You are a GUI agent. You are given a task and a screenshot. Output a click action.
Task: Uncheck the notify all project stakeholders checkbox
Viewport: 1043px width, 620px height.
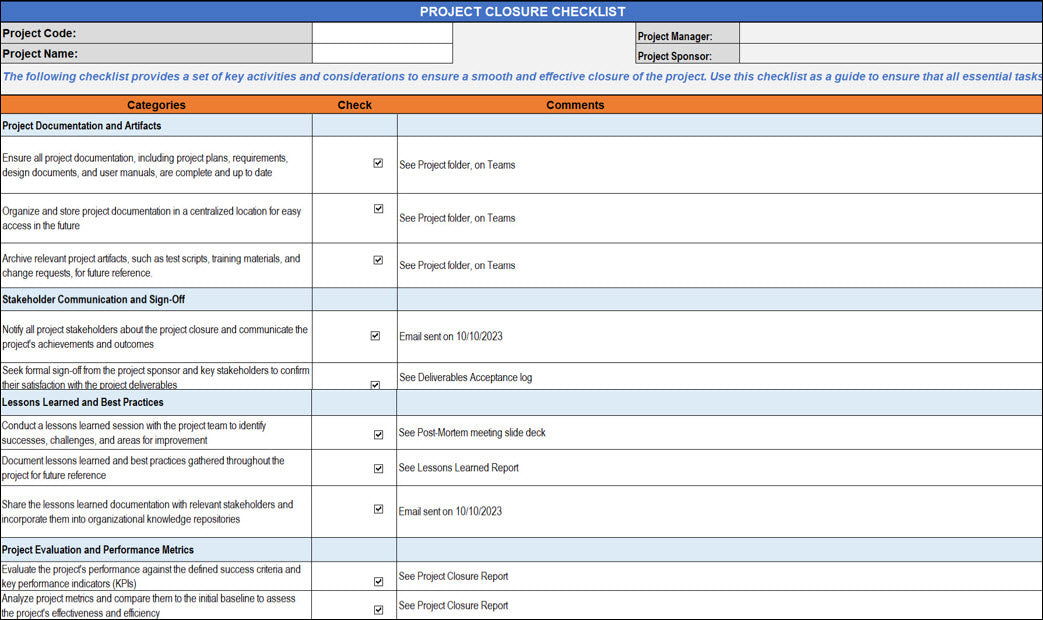point(375,336)
